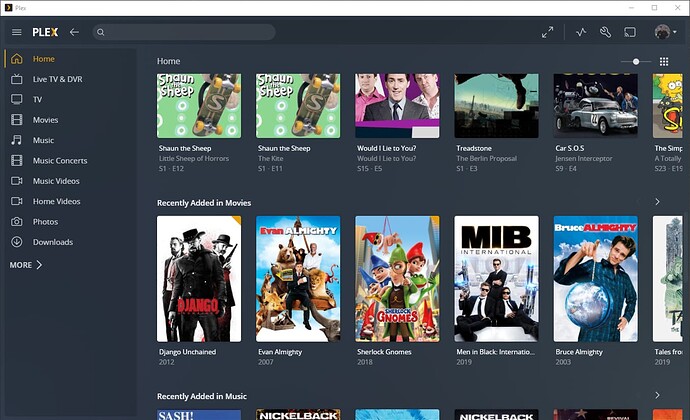
Task: Go back with the arrow icon
Action: (x=74, y=32)
